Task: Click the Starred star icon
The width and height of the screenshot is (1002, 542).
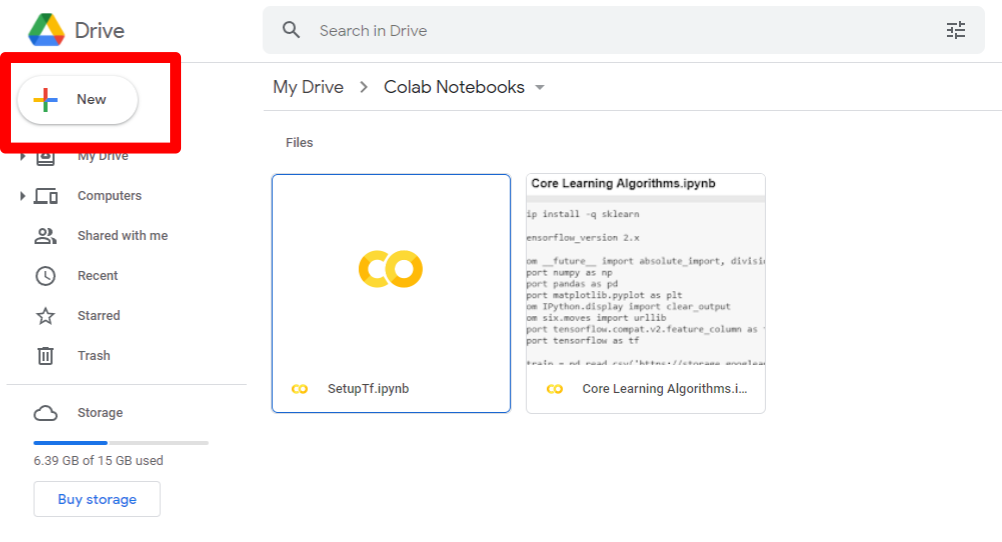Action: [46, 316]
